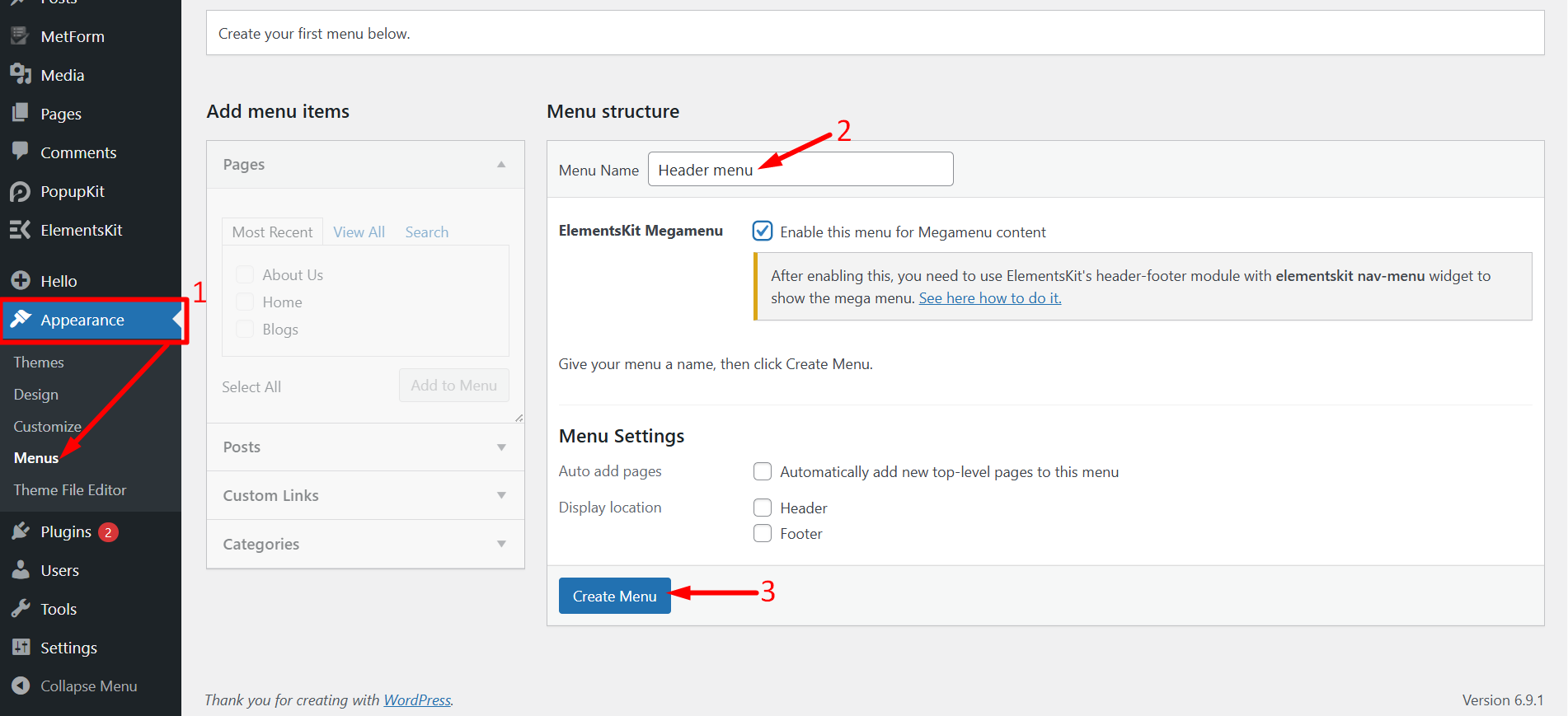Expand the Posts panel arrow
The height and width of the screenshot is (716, 1568).
point(501,447)
